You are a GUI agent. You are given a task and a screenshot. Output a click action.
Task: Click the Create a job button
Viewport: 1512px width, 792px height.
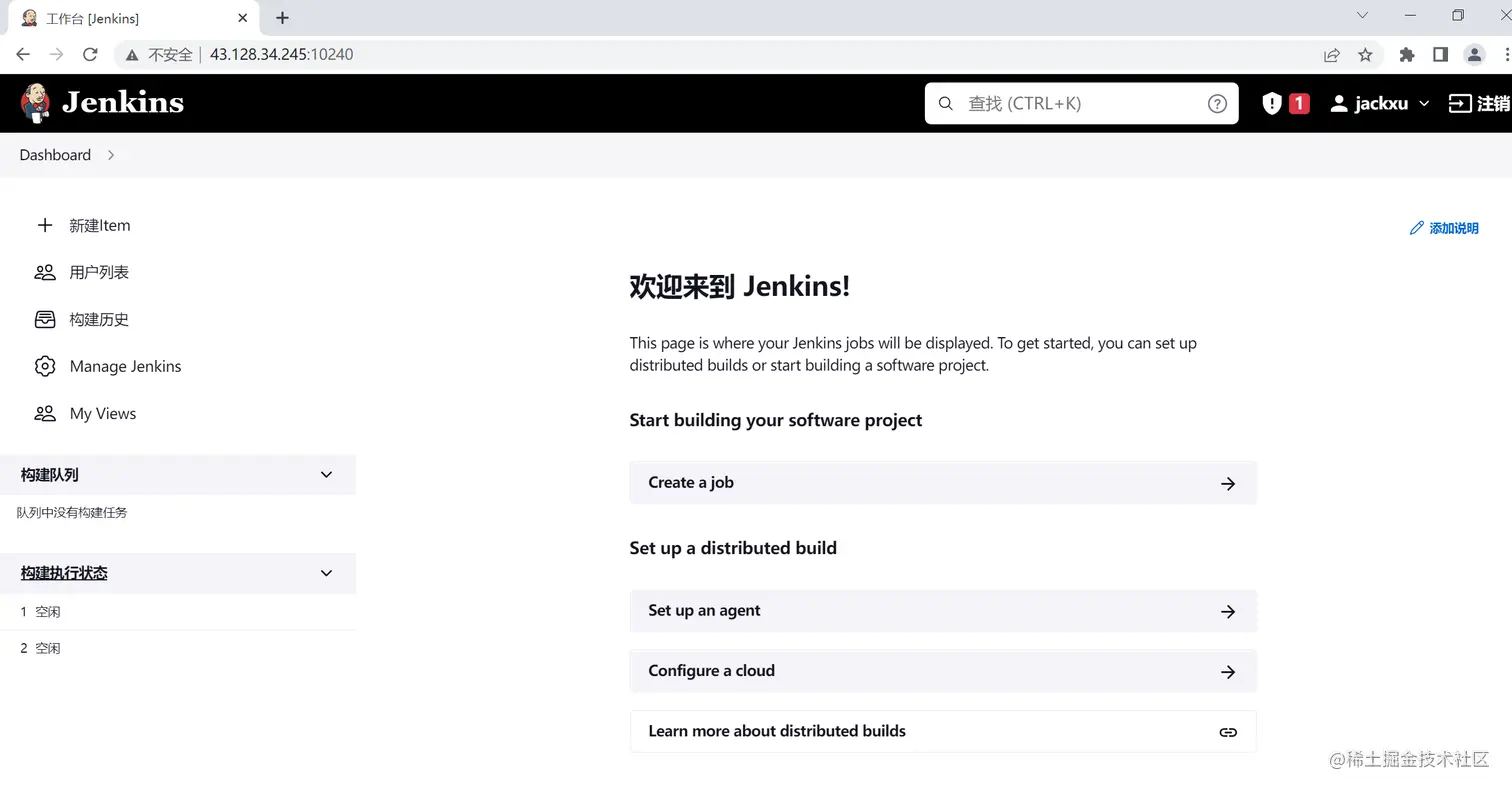pos(943,483)
